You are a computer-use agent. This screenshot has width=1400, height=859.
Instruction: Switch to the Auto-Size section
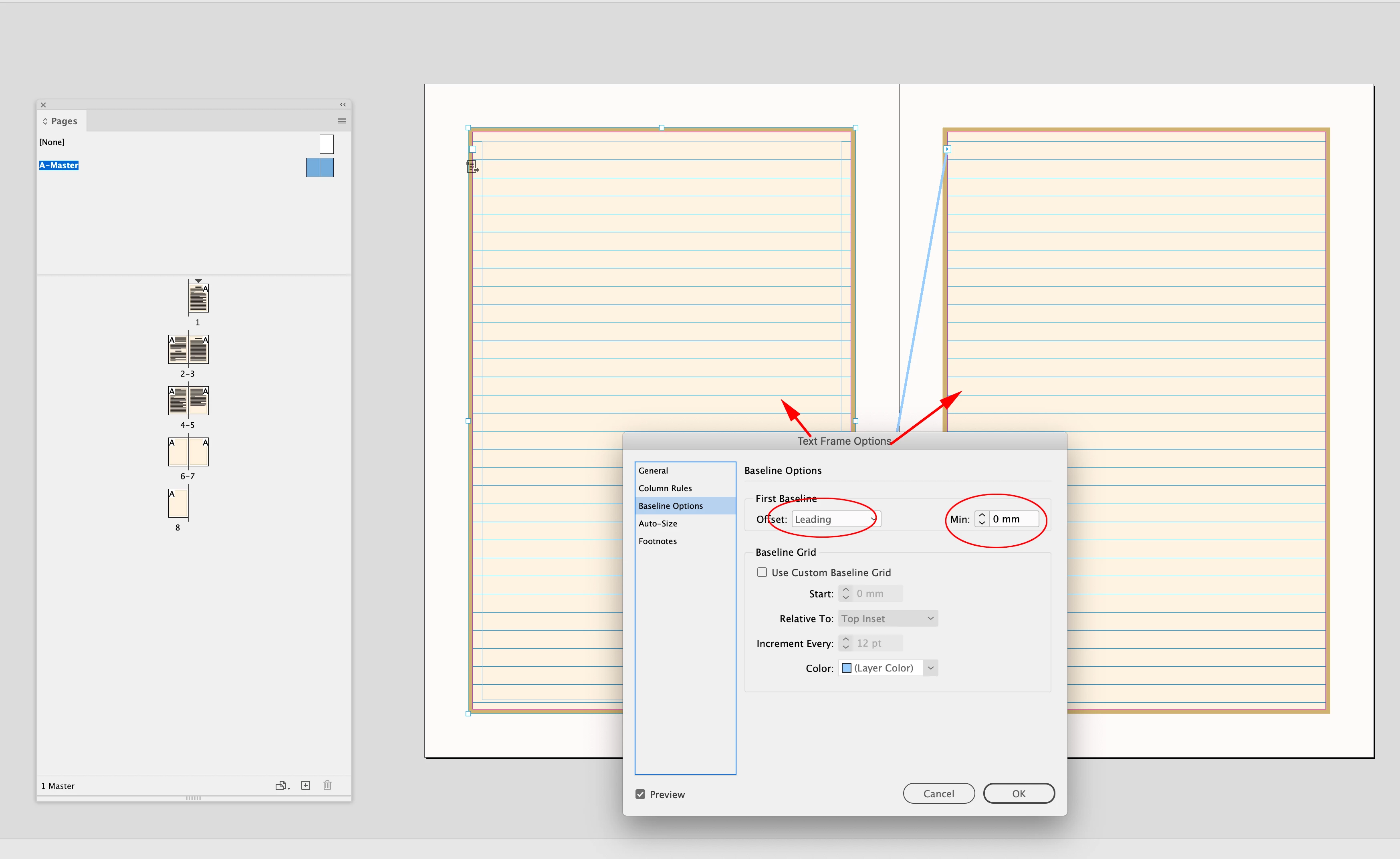tap(658, 523)
